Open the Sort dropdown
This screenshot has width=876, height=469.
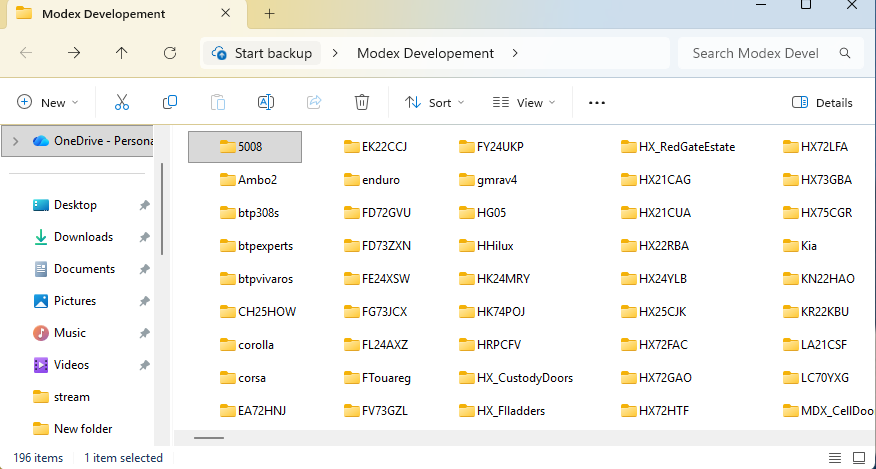(435, 102)
